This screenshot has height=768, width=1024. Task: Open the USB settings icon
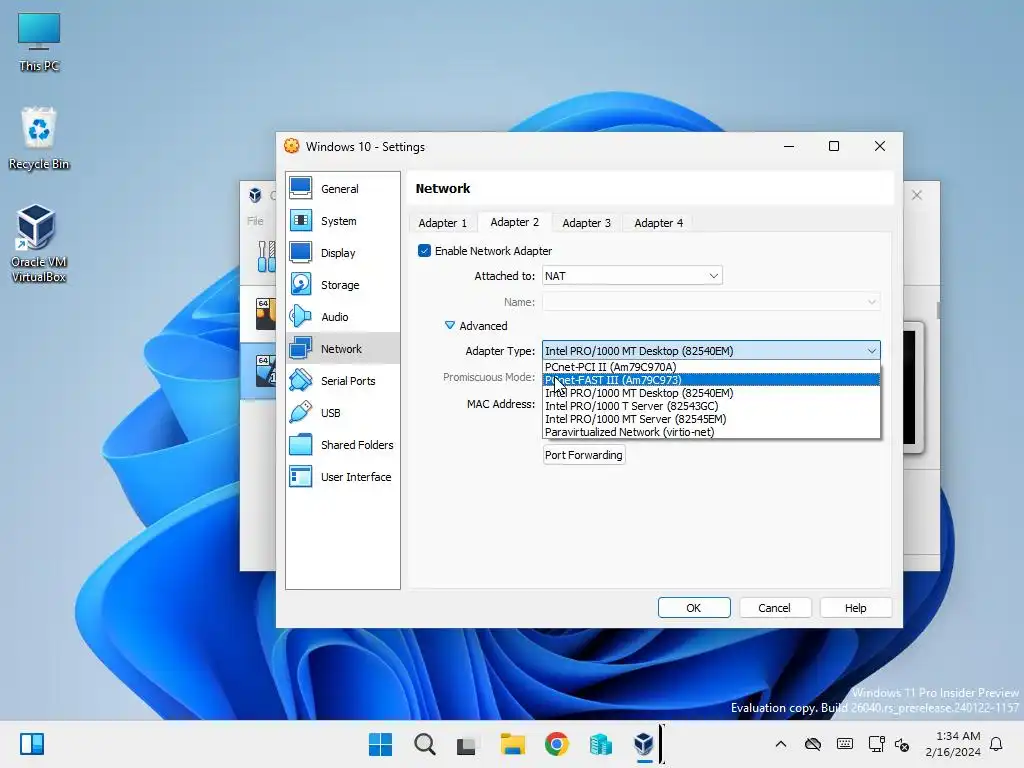click(300, 413)
